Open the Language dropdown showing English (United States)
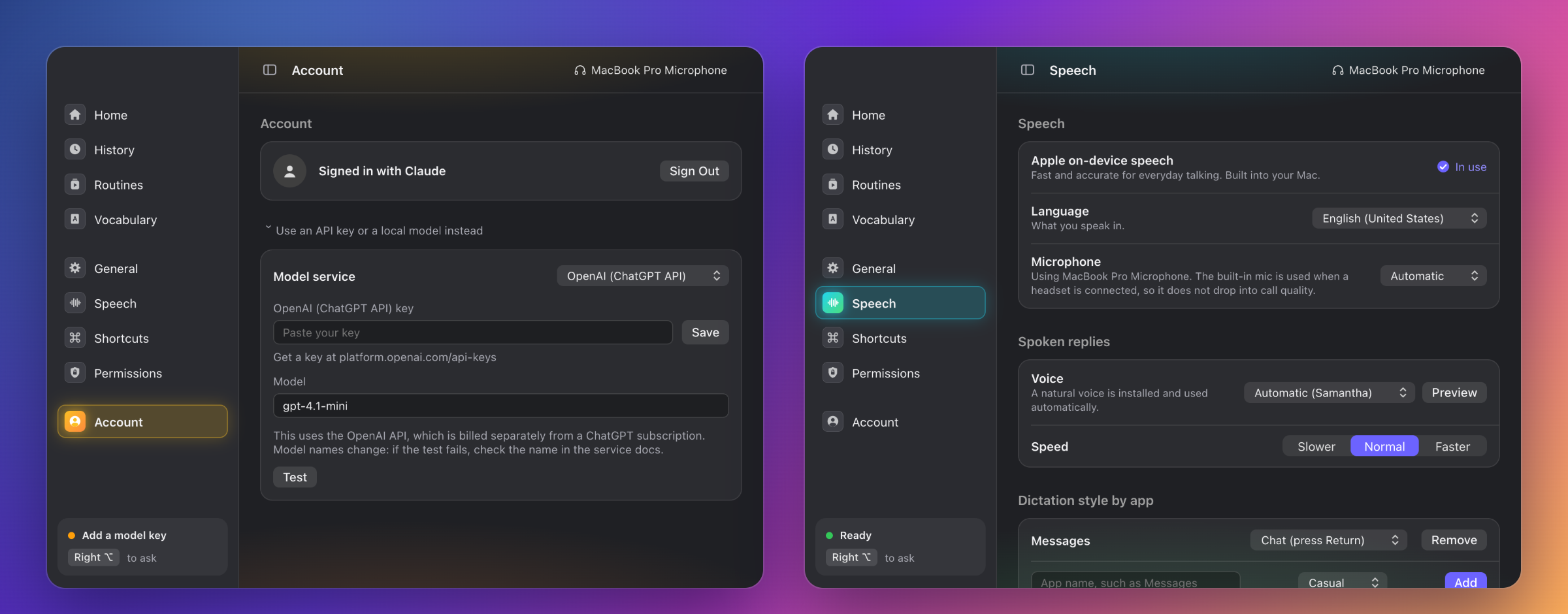Viewport: 1568px width, 614px height. 1399,218
